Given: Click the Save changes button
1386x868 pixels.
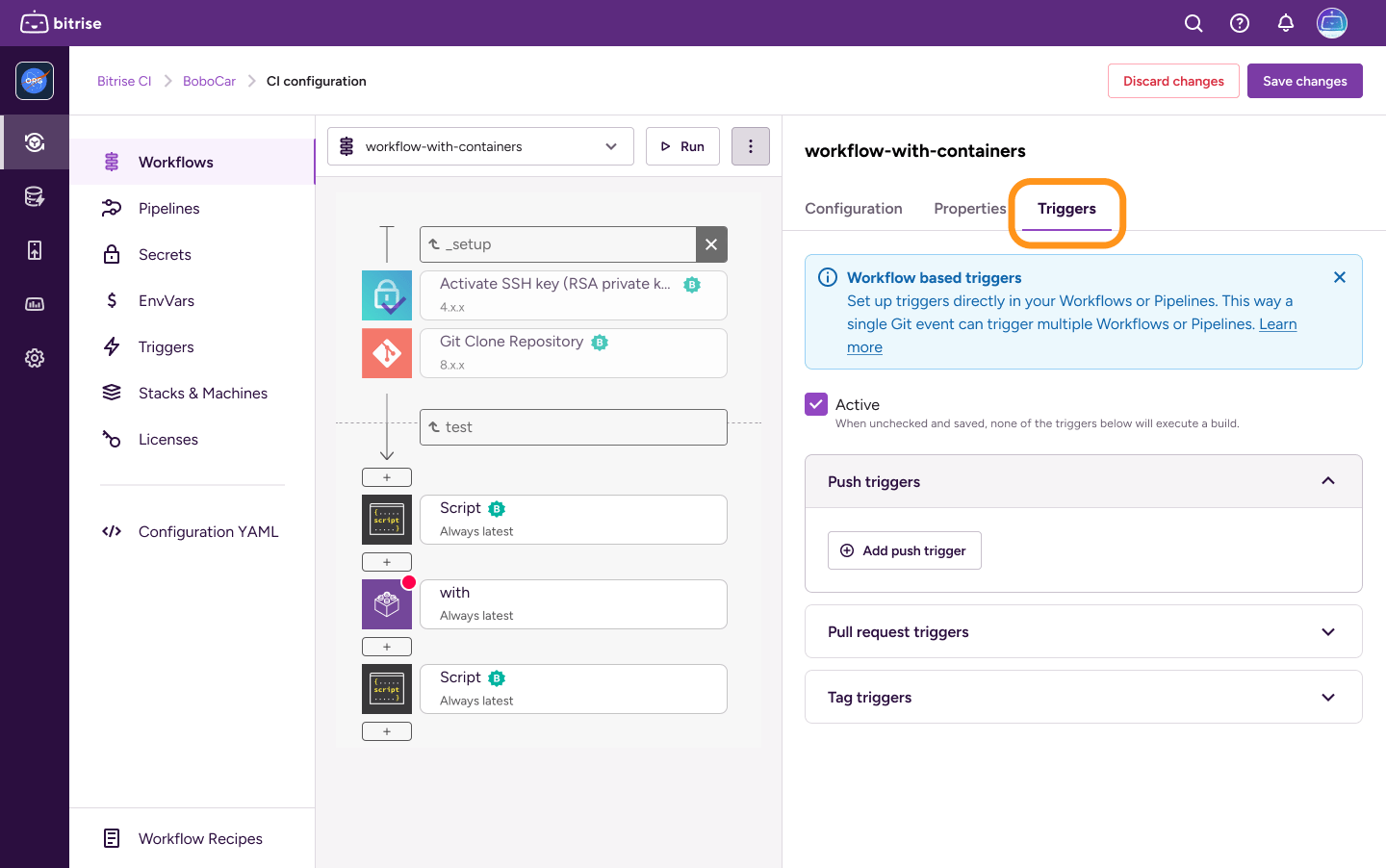Looking at the screenshot, I should pos(1304,81).
